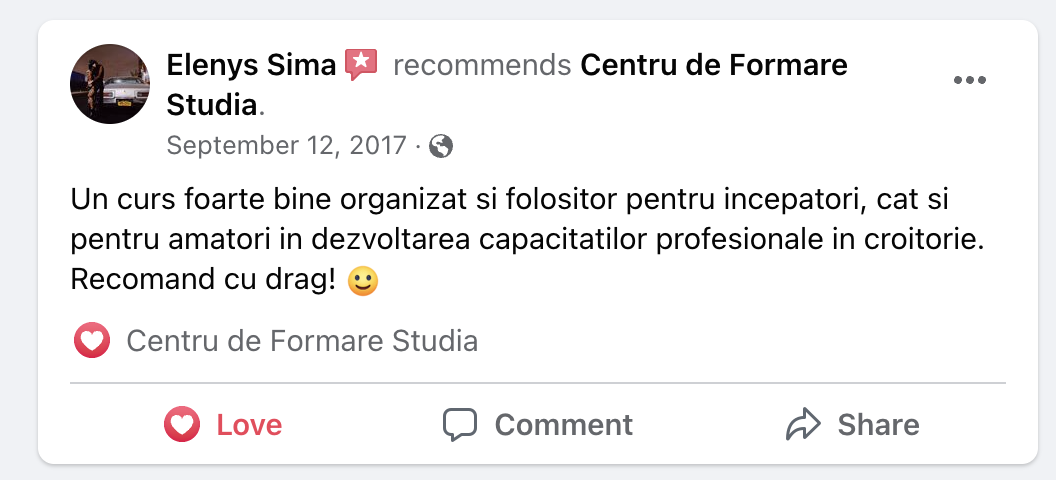Click the September 12, 2017 timestamp
This screenshot has height=480, width=1056.
pos(286,146)
